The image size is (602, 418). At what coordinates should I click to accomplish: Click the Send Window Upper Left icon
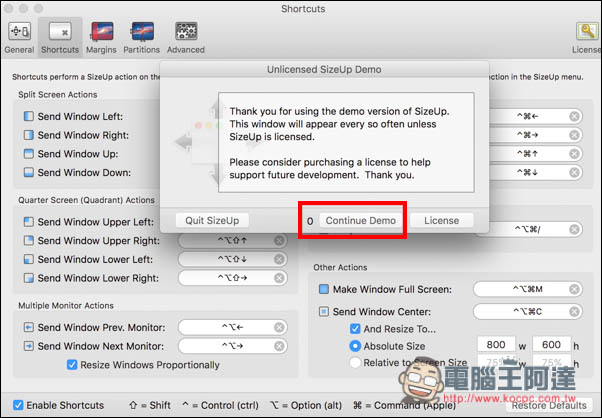(x=28, y=221)
